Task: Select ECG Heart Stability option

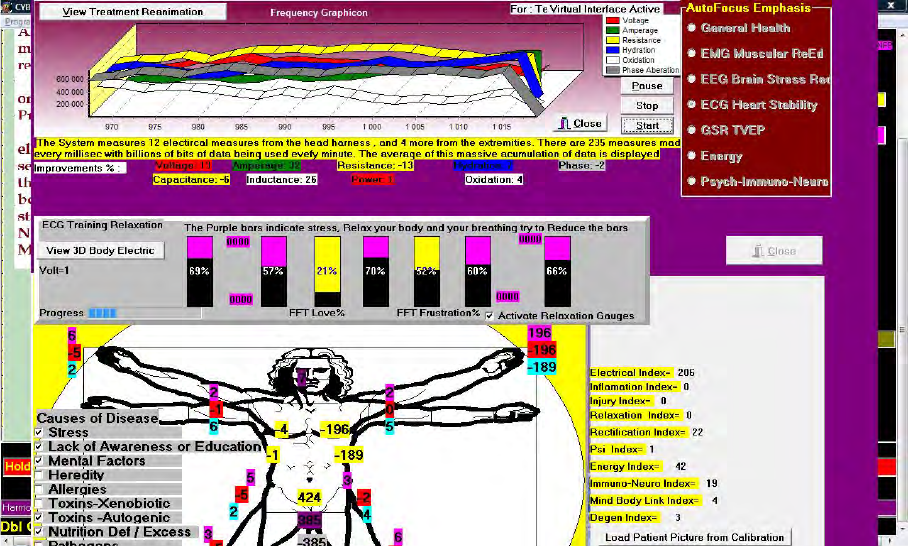Action: coord(752,105)
